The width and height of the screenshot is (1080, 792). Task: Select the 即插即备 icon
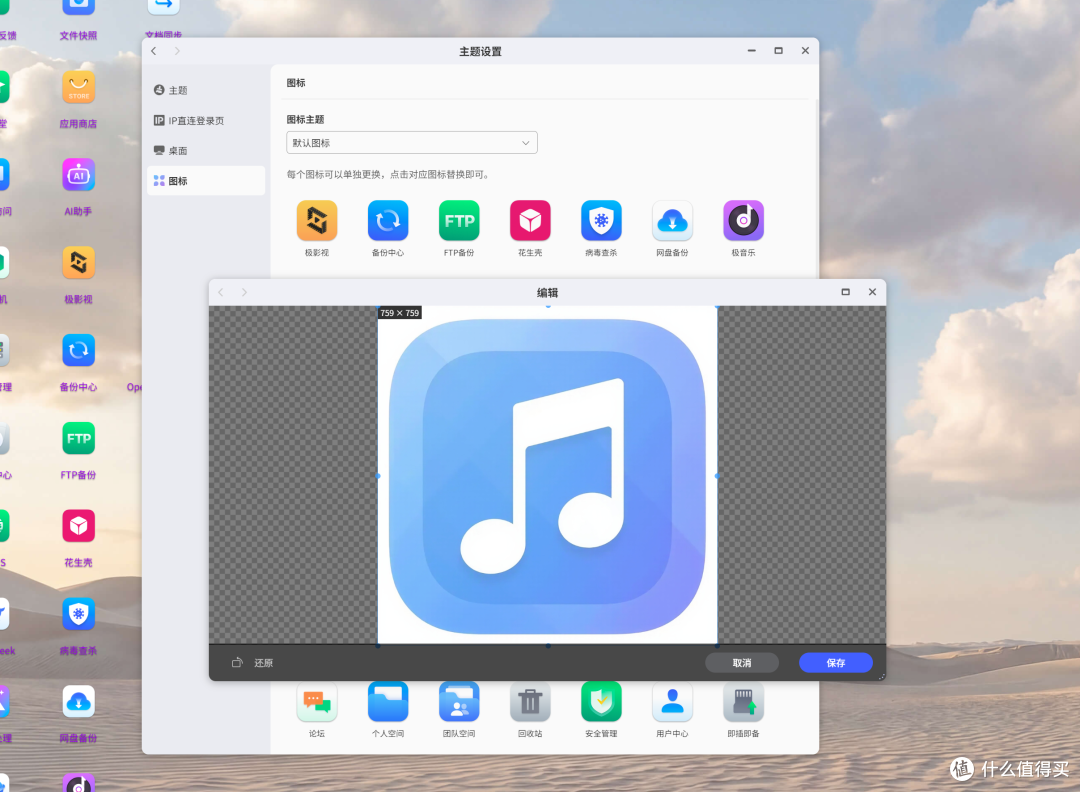pos(743,702)
